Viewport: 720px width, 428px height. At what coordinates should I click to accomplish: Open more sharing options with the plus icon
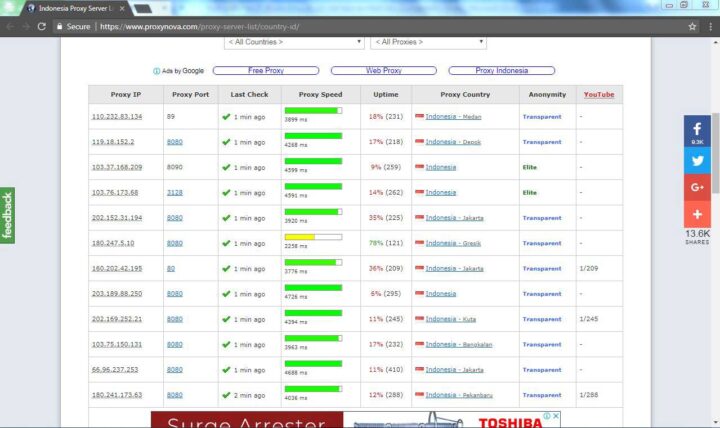697,214
